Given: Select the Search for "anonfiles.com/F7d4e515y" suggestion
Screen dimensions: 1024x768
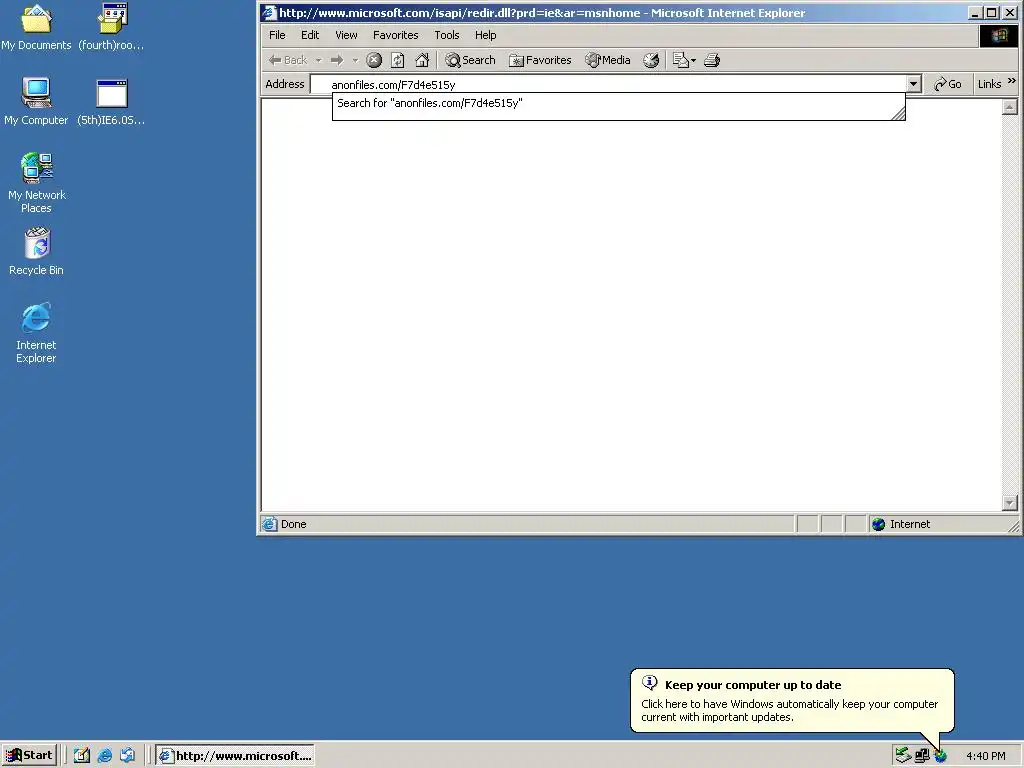Looking at the screenshot, I should tap(430, 103).
